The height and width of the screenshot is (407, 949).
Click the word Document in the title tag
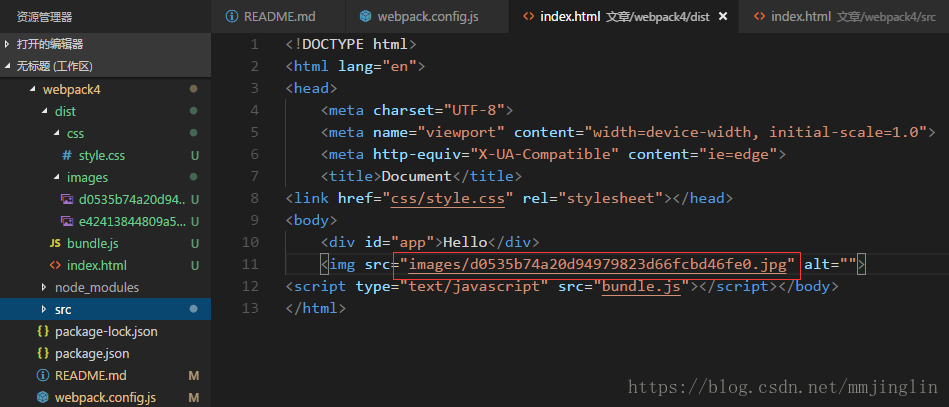point(416,176)
